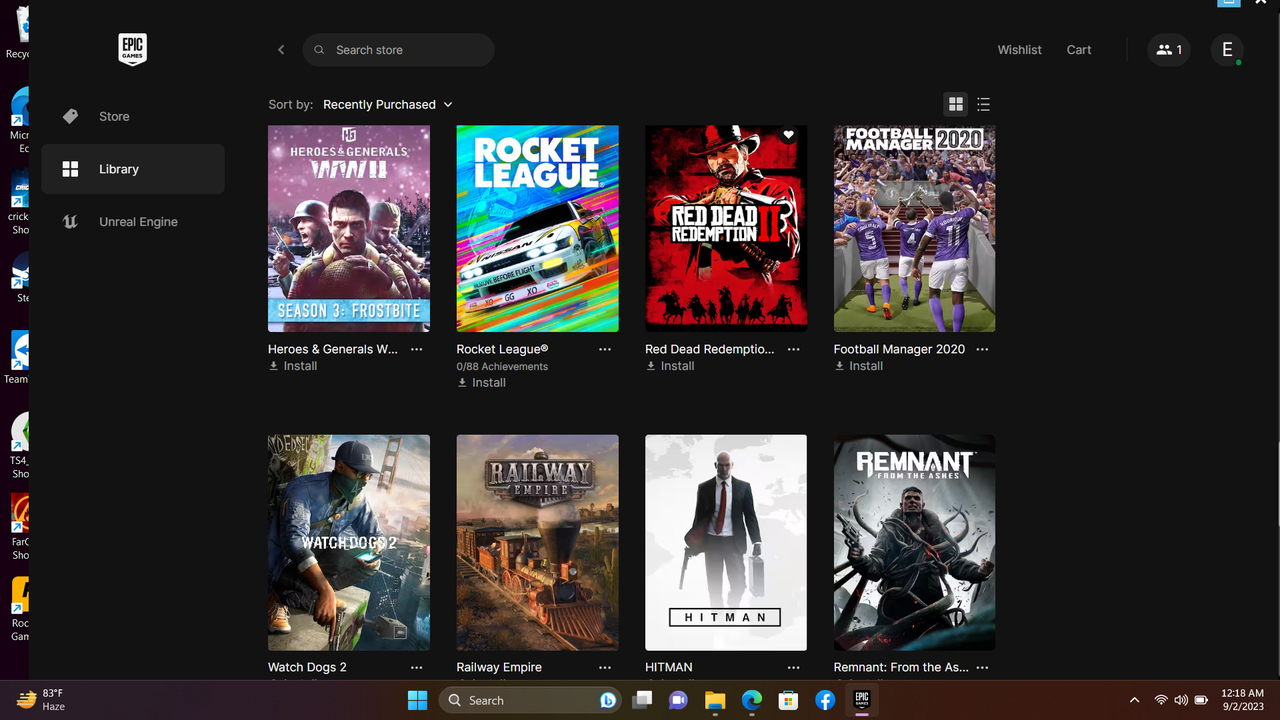This screenshot has height=720, width=1280.
Task: Open the friends panel
Action: (x=1168, y=49)
